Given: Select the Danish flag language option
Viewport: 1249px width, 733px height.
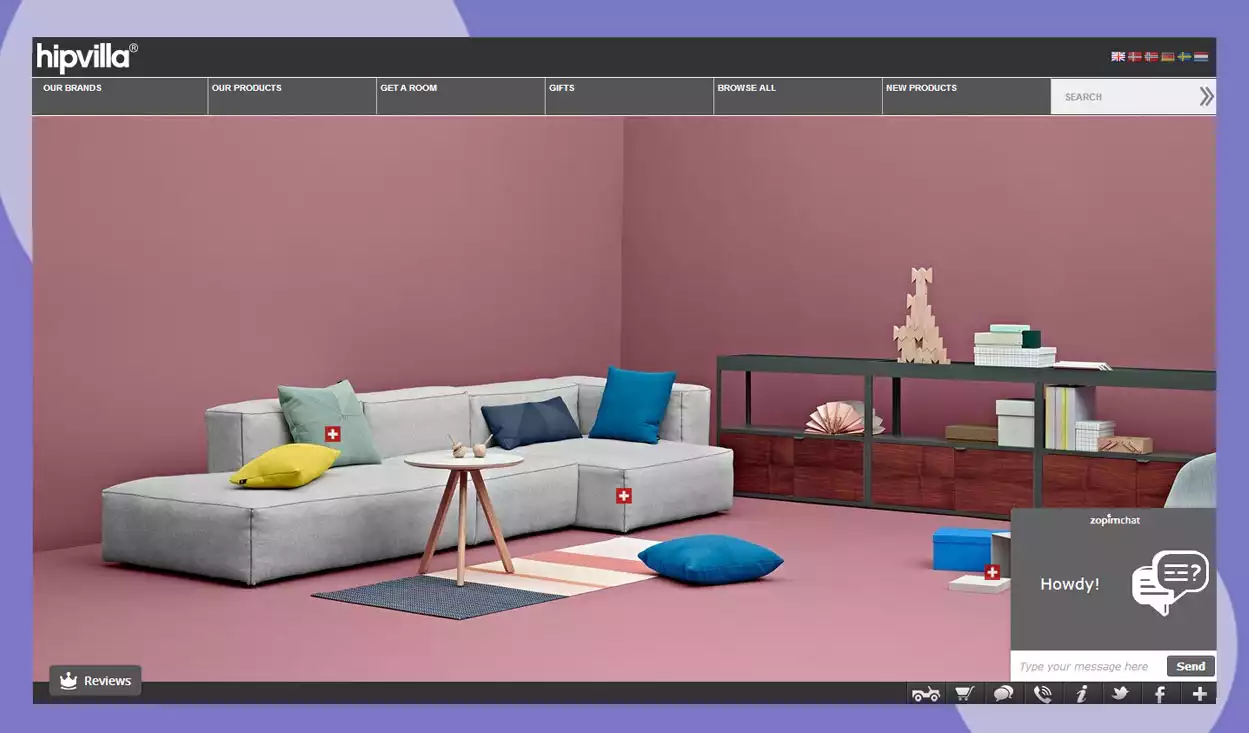Looking at the screenshot, I should pos(1135,57).
